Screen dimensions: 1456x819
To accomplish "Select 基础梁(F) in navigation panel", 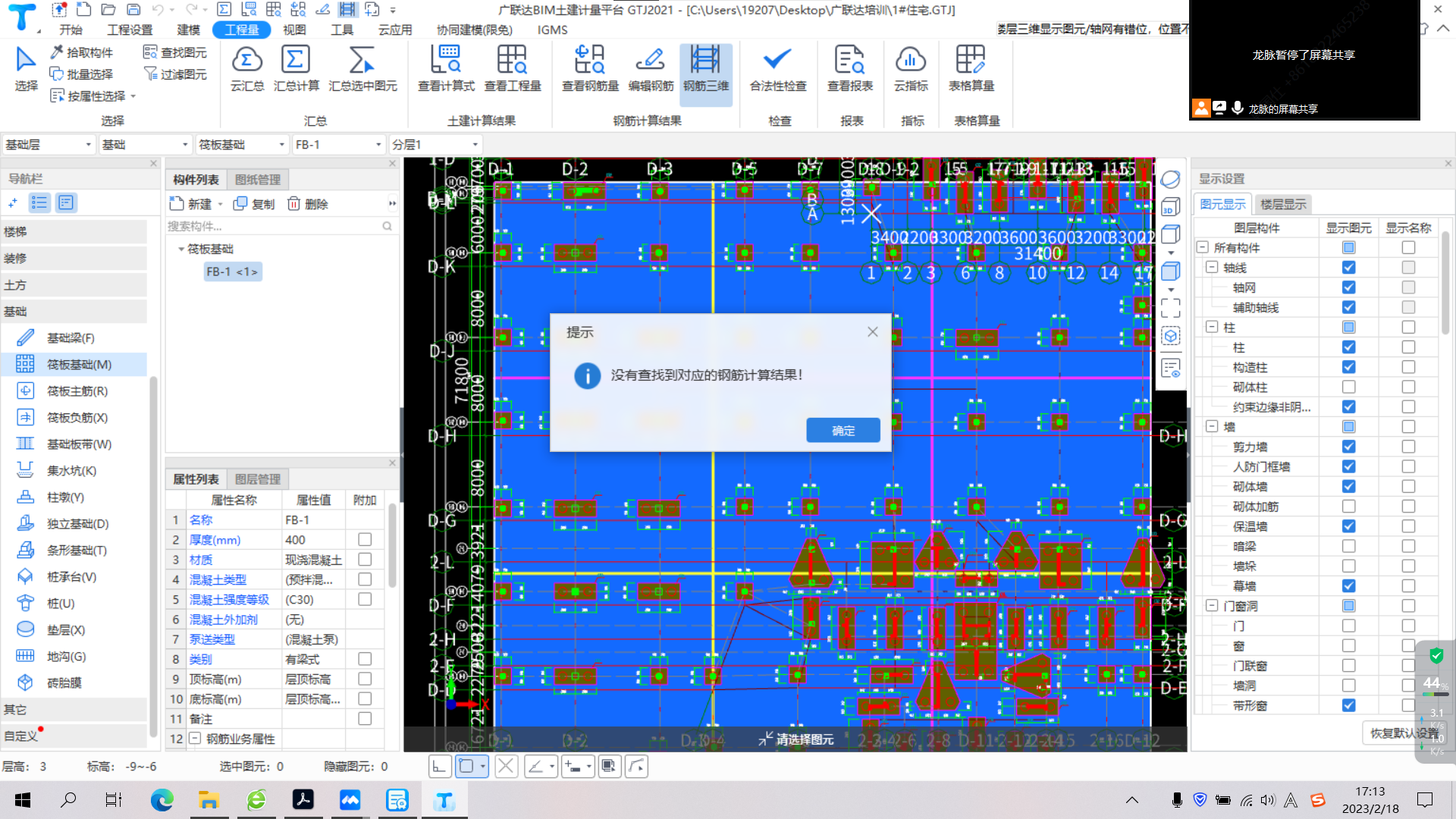I will (71, 337).
